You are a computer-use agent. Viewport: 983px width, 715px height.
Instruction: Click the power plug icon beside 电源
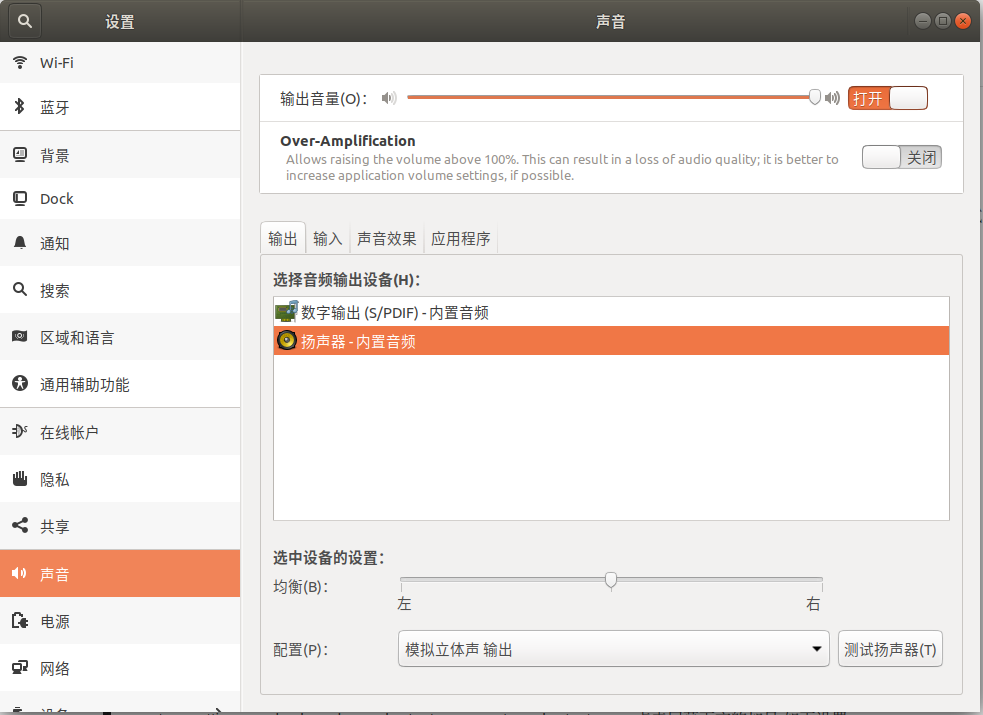tap(20, 620)
